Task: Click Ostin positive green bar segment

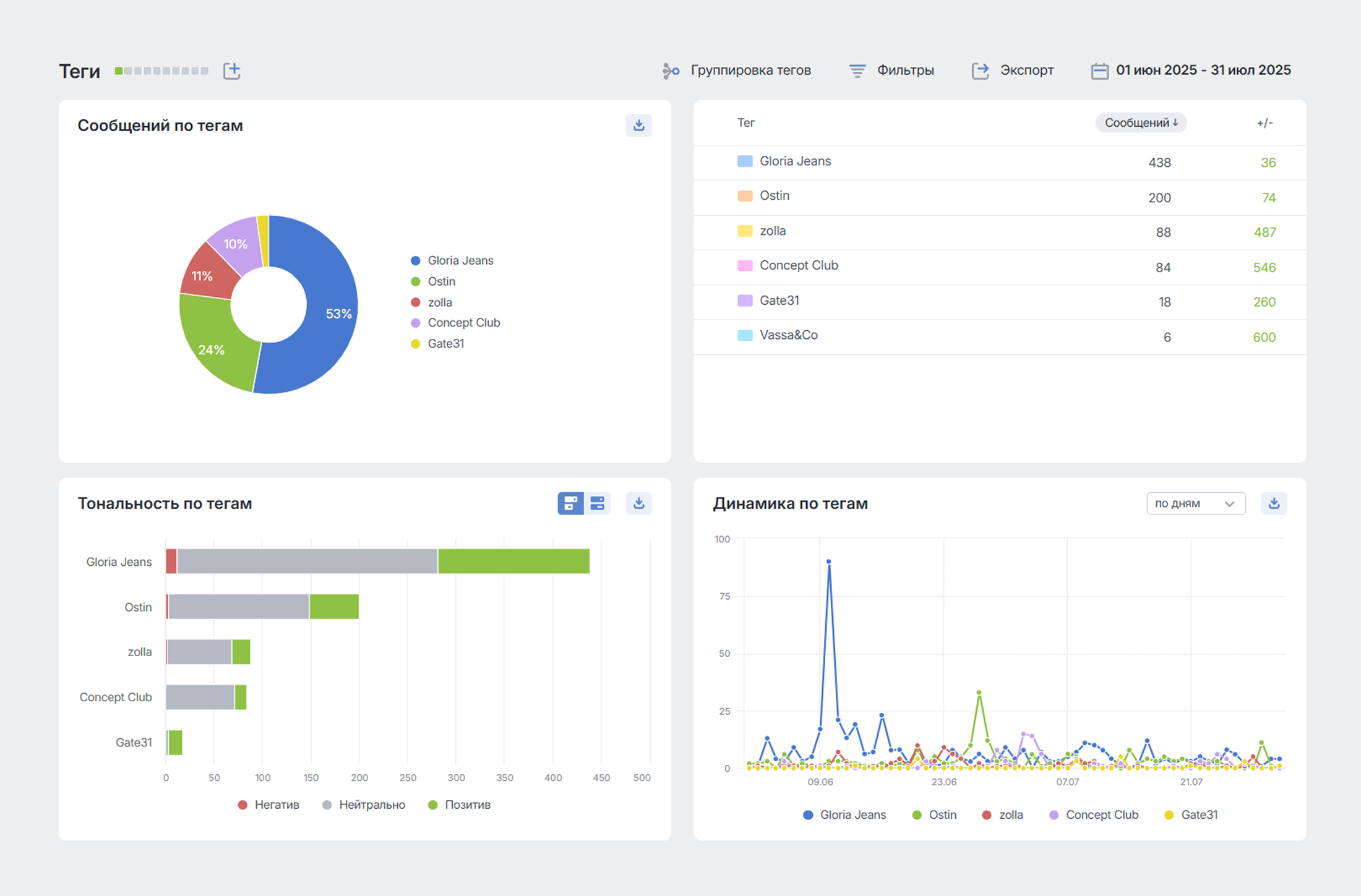Action: click(334, 607)
